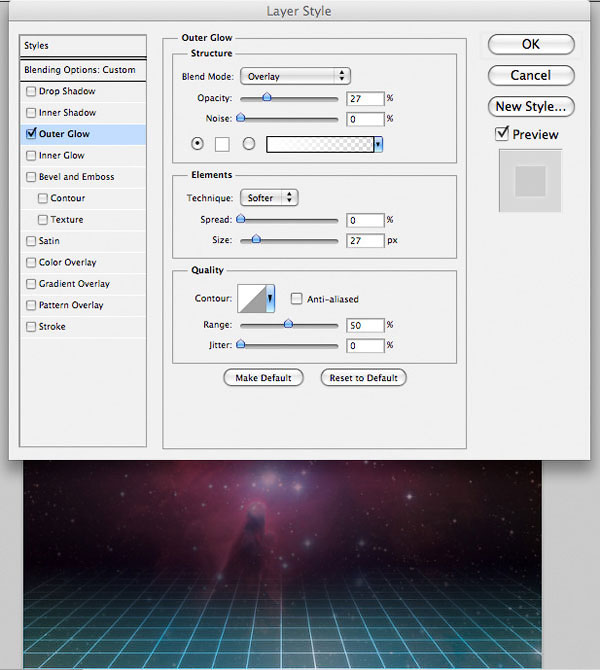This screenshot has width=600, height=670.
Task: Enable the Inner Glow checkbox
Action: (31, 156)
